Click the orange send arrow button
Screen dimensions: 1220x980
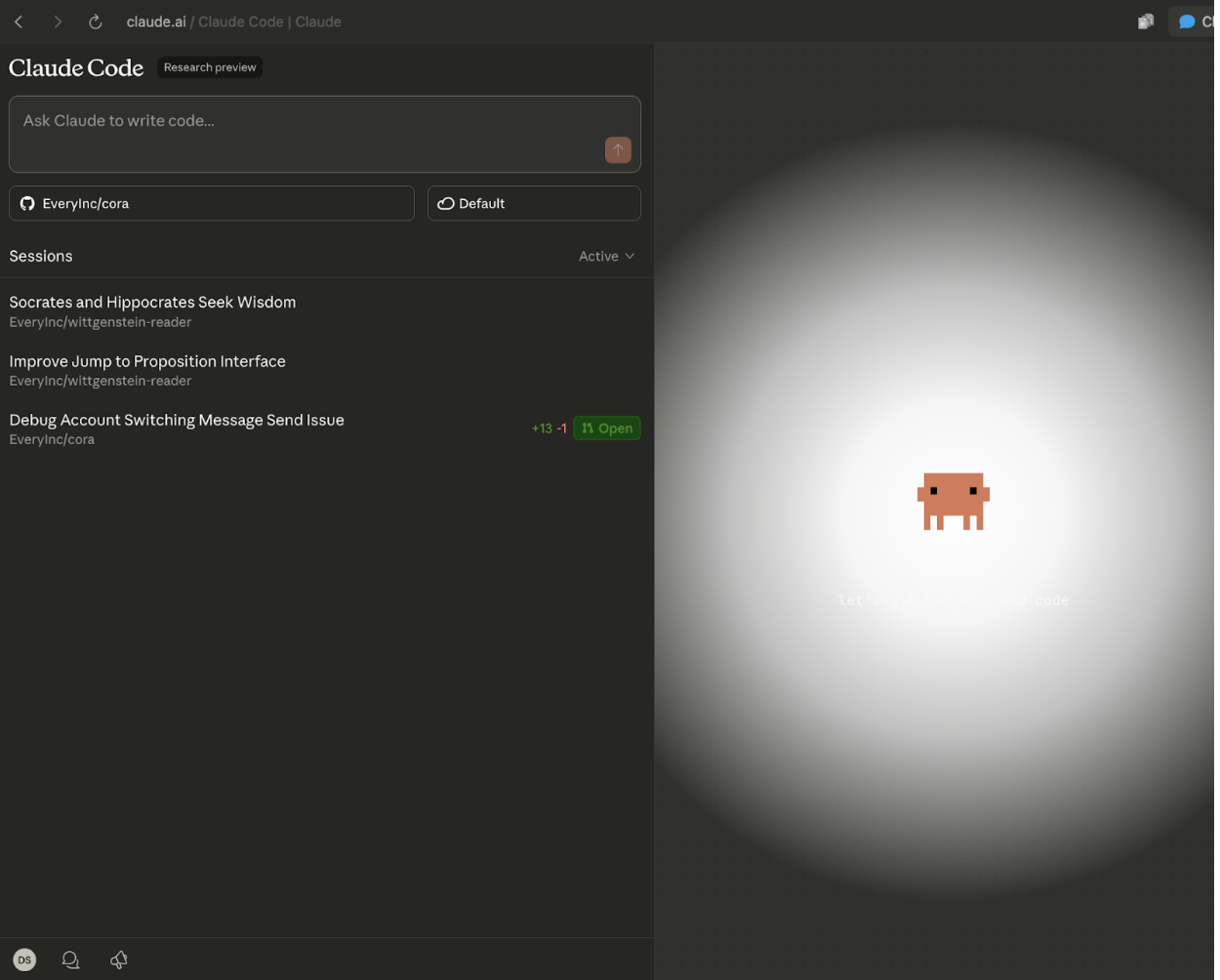click(618, 149)
